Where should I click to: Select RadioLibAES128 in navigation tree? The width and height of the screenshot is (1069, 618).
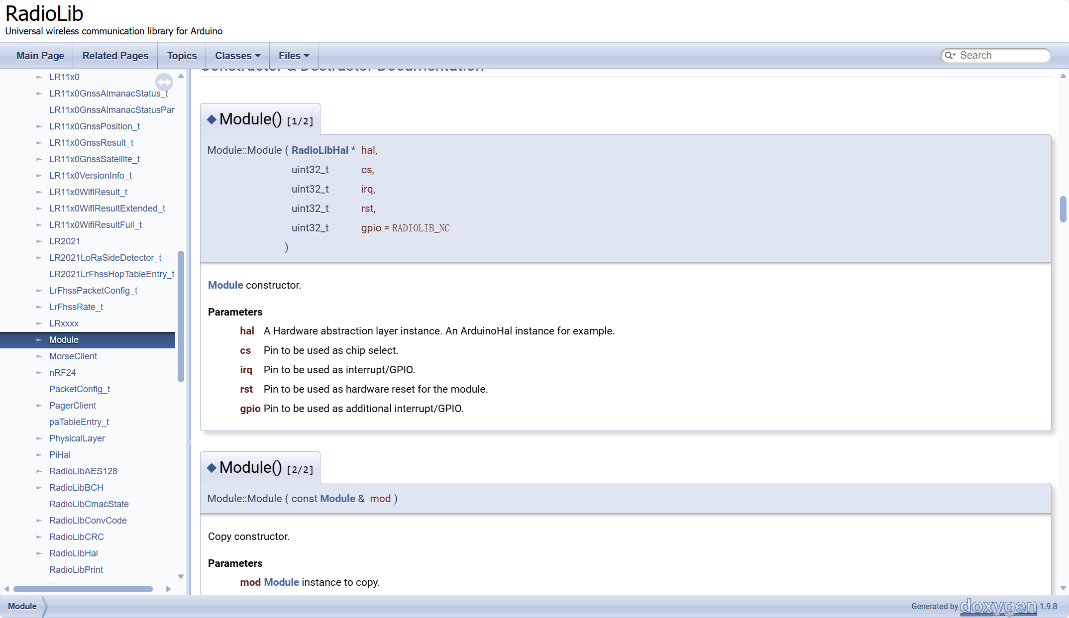(x=83, y=471)
